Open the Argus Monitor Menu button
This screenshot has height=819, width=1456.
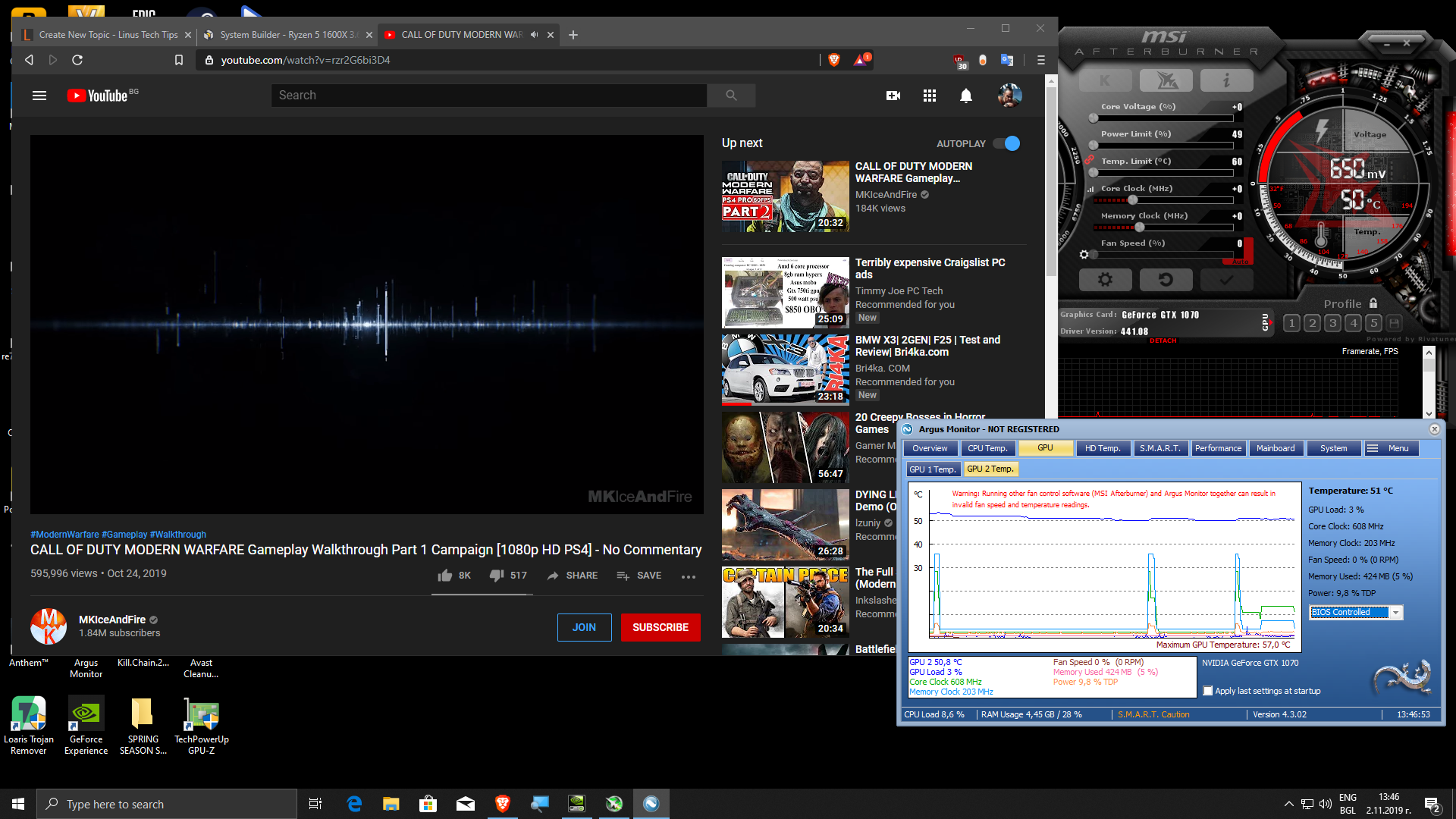1391,448
